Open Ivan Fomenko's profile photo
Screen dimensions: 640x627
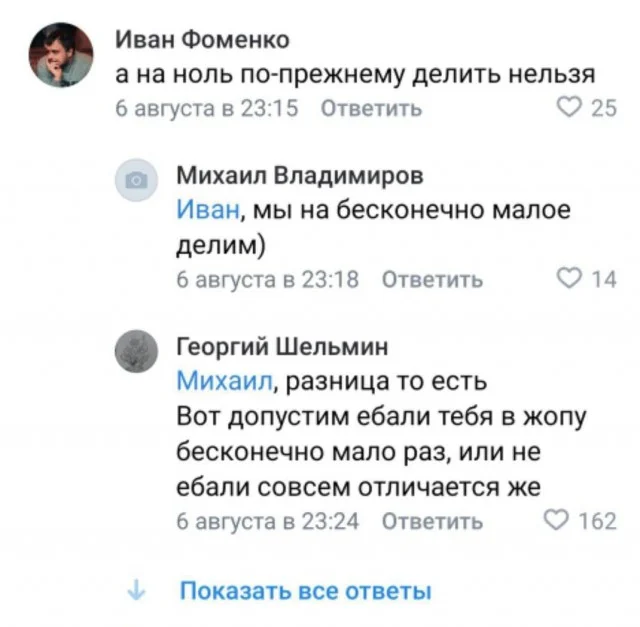(59, 56)
